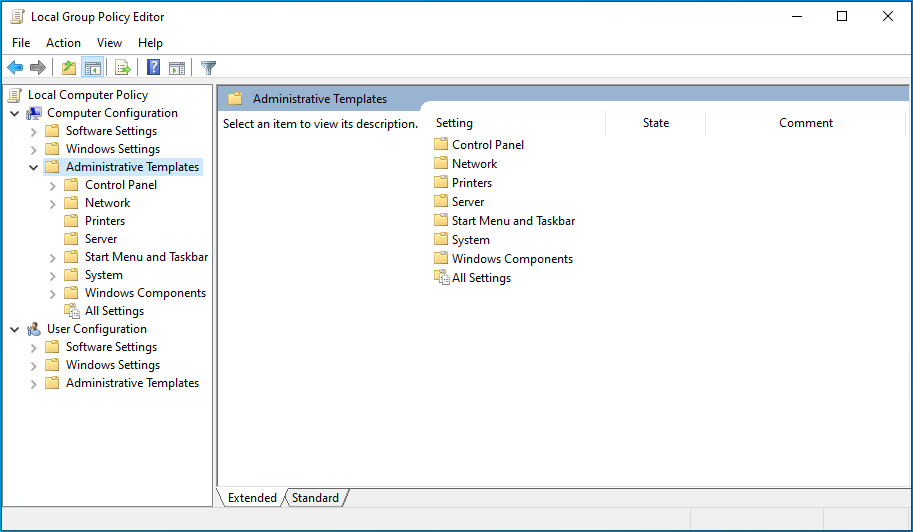Image resolution: width=913 pixels, height=532 pixels.
Task: Select Local Computer Policy root node
Action: click(87, 95)
